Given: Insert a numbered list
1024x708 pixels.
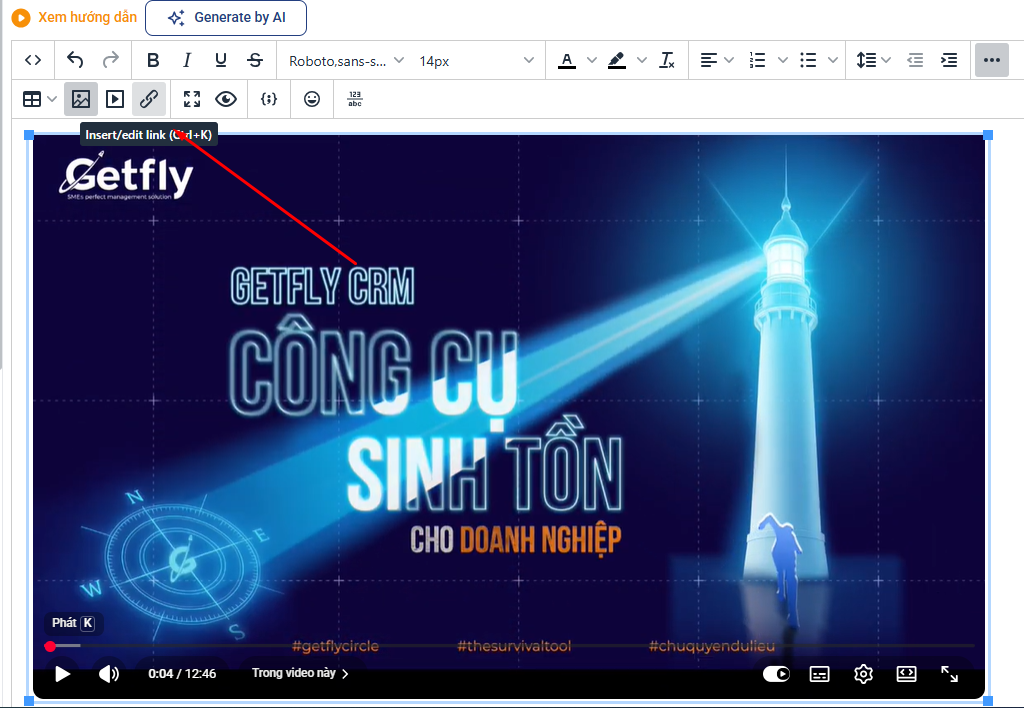Looking at the screenshot, I should 758,60.
